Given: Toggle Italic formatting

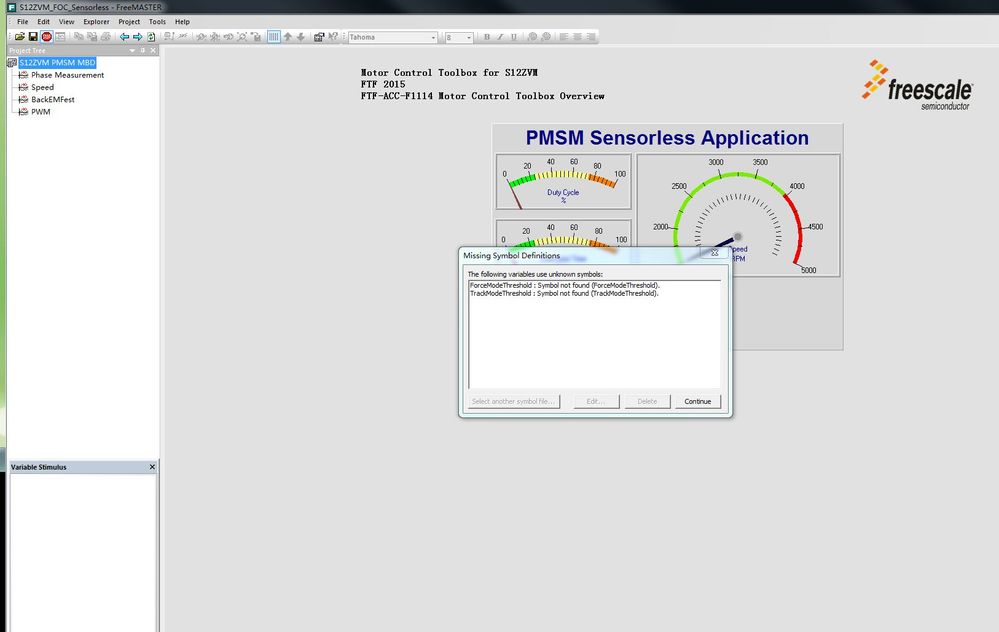Looking at the screenshot, I should click(500, 37).
